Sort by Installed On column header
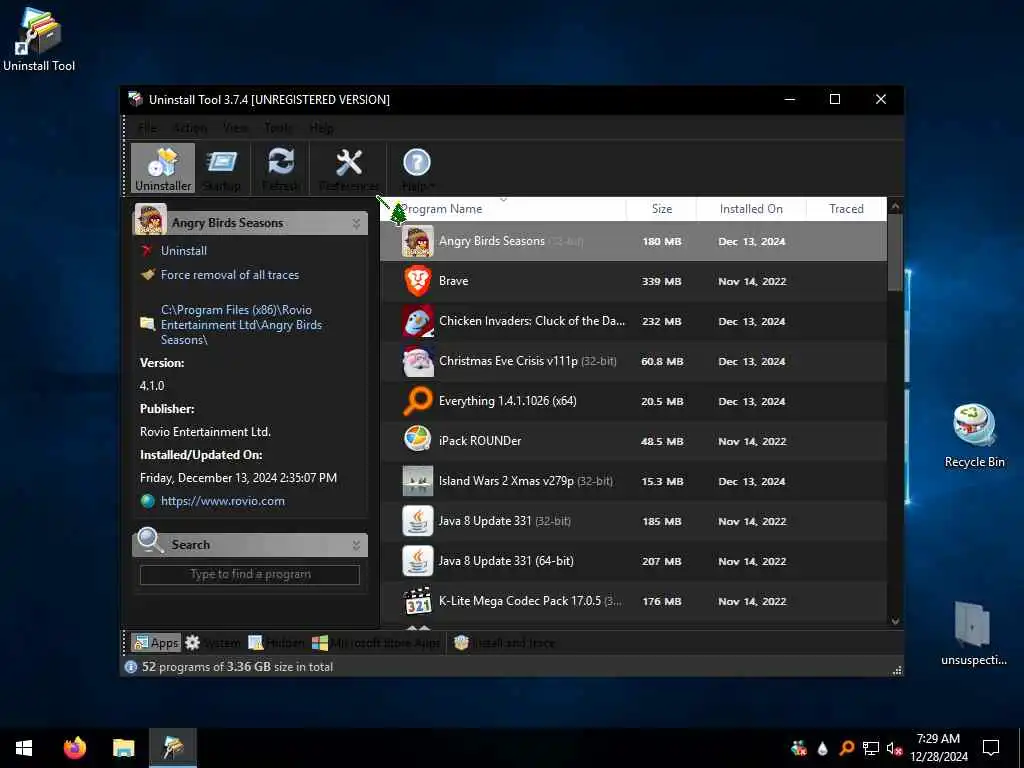1024x768 pixels. [x=751, y=209]
